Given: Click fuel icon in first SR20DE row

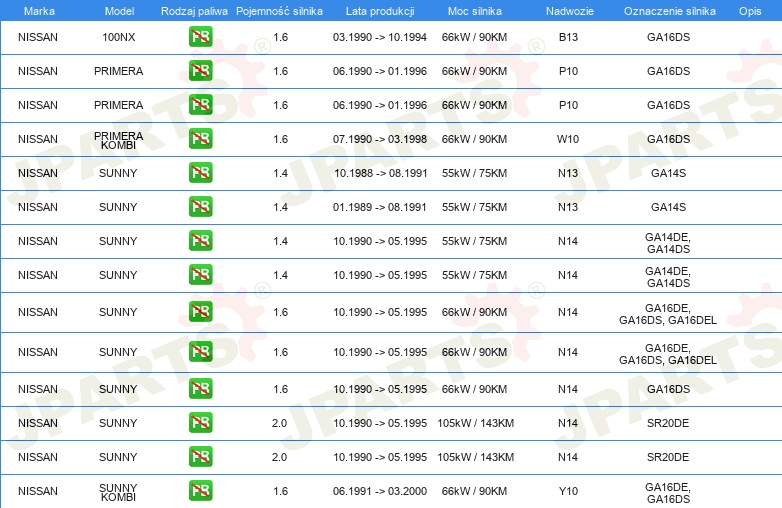Looking at the screenshot, I should coord(200,423).
